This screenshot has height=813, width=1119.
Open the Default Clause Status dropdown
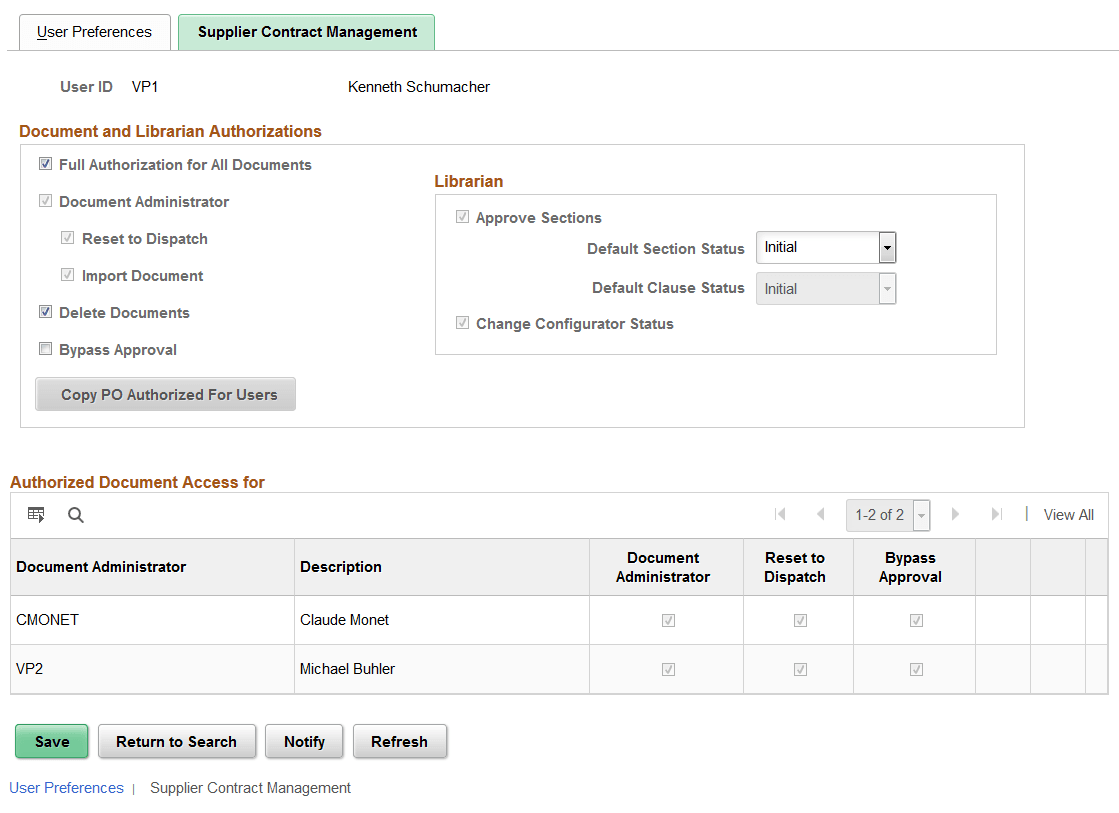coord(887,288)
